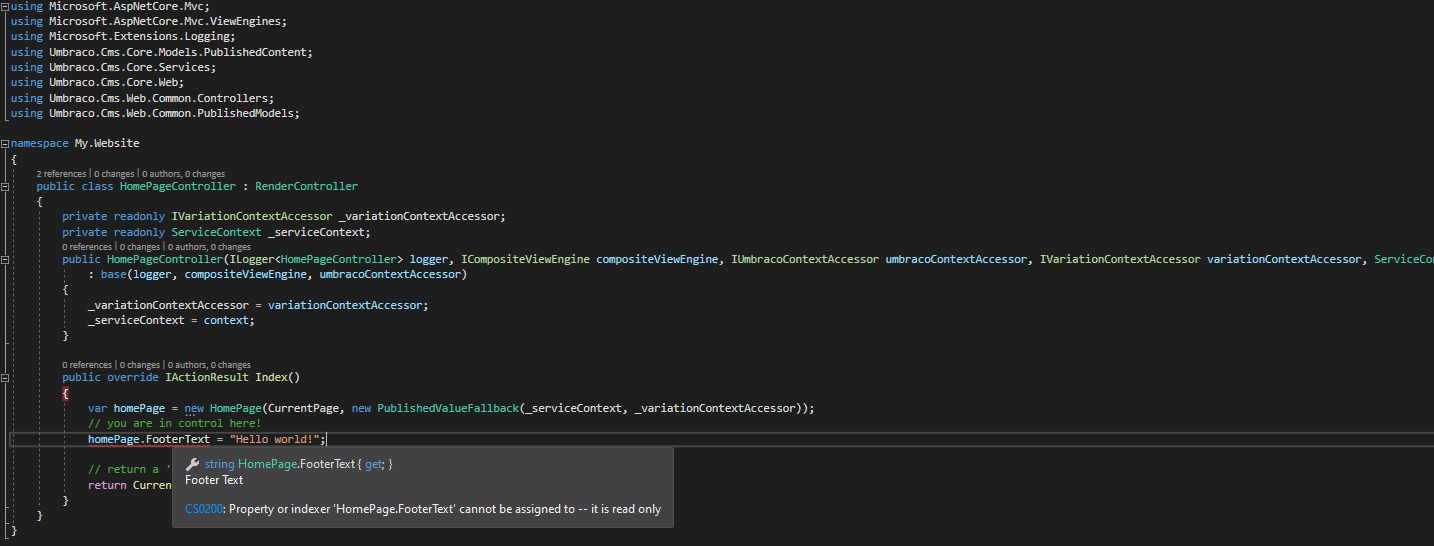Click '0 references' above Index method
The image size is (1434, 546).
tap(87, 365)
